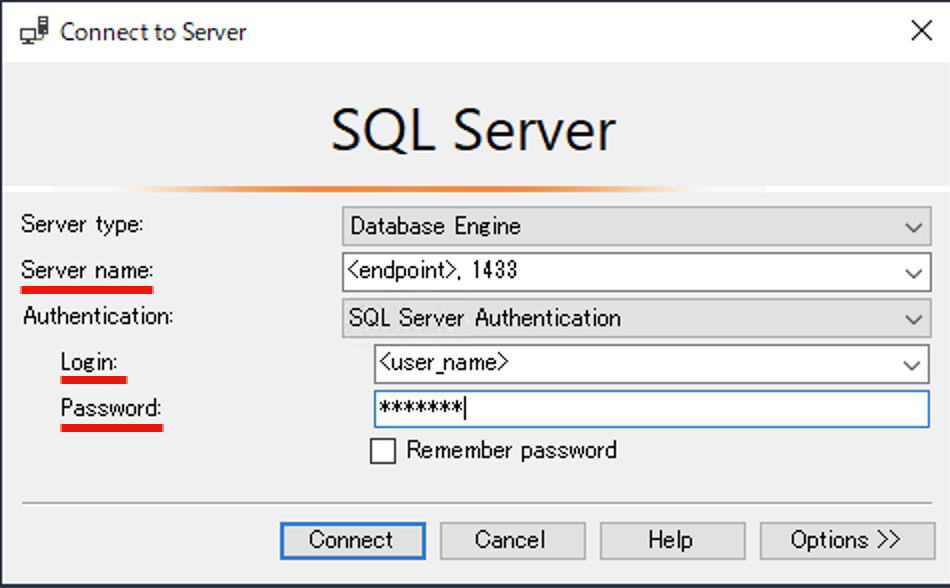Viewport: 950px width, 588px height.
Task: Click the SQL Server banner heading
Action: (474, 128)
